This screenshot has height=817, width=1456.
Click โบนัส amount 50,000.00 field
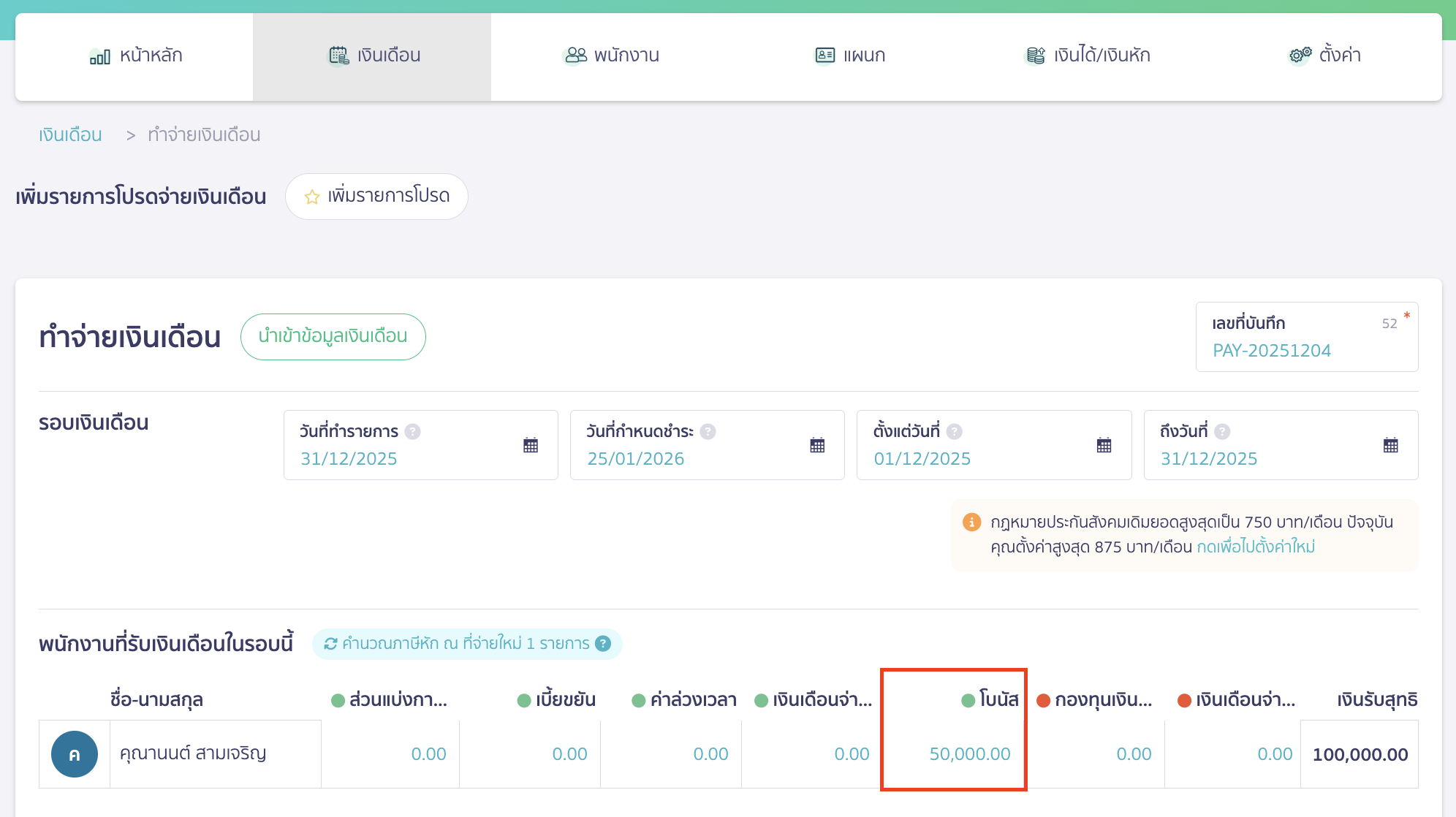pos(969,754)
